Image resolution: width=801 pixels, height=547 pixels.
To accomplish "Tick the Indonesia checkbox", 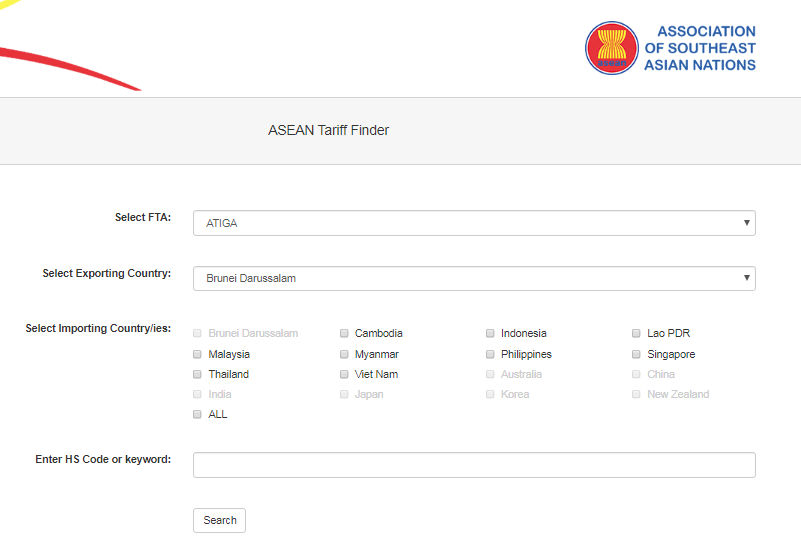I will (x=490, y=334).
